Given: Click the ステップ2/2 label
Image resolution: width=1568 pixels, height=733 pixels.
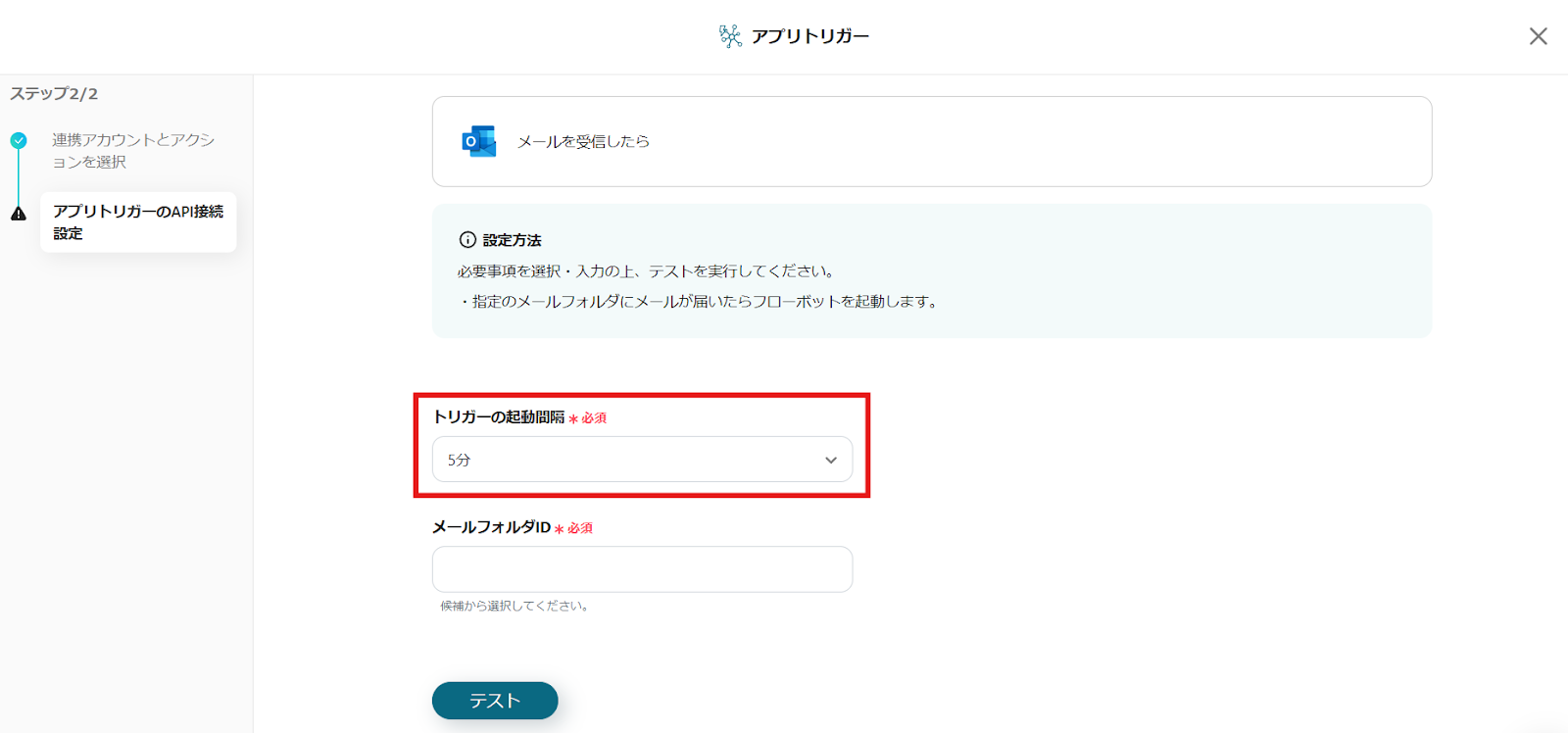Looking at the screenshot, I should point(54,93).
